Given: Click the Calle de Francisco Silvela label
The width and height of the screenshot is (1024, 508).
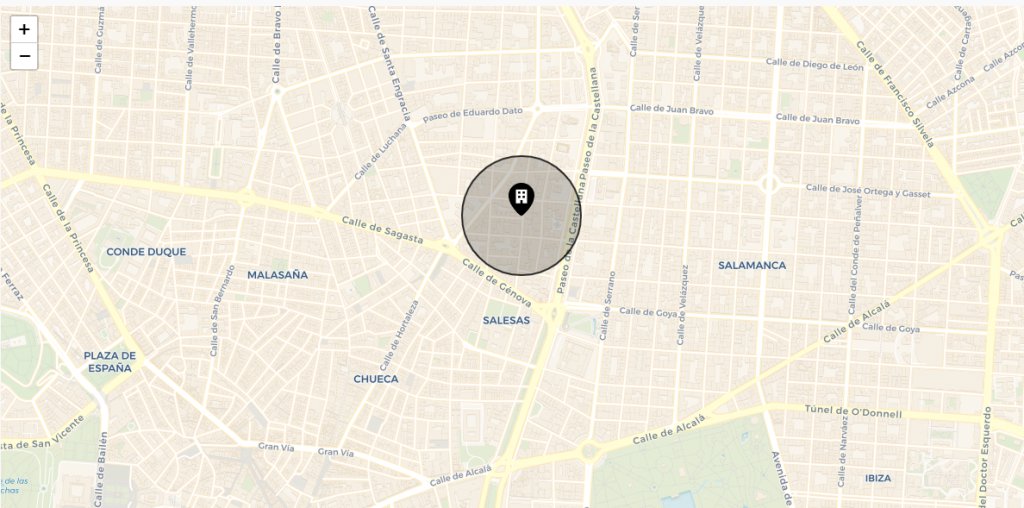Looking at the screenshot, I should 895,94.
